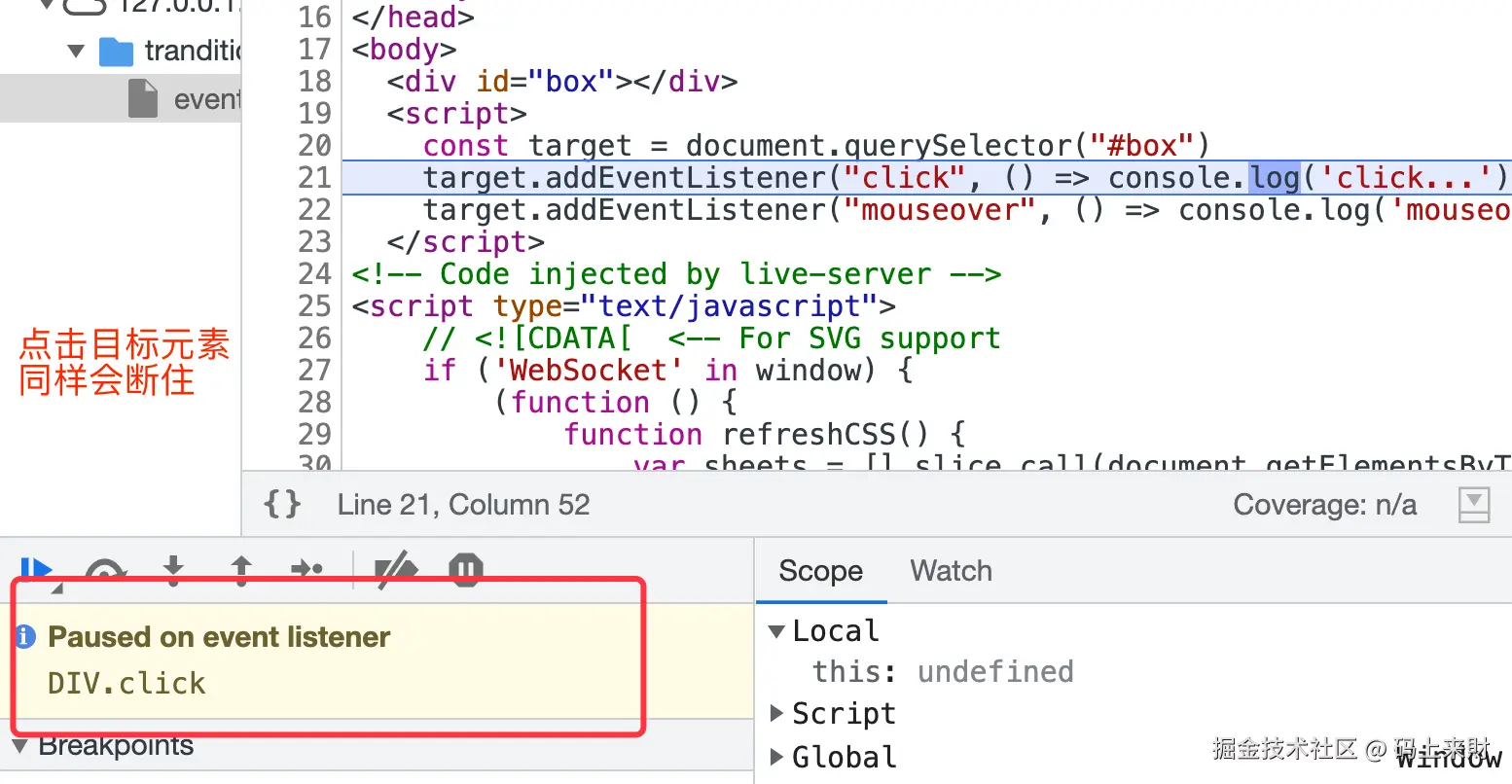Open coverage drawer icon in status bar
Viewport: 1512px width, 784px height.
(1474, 505)
